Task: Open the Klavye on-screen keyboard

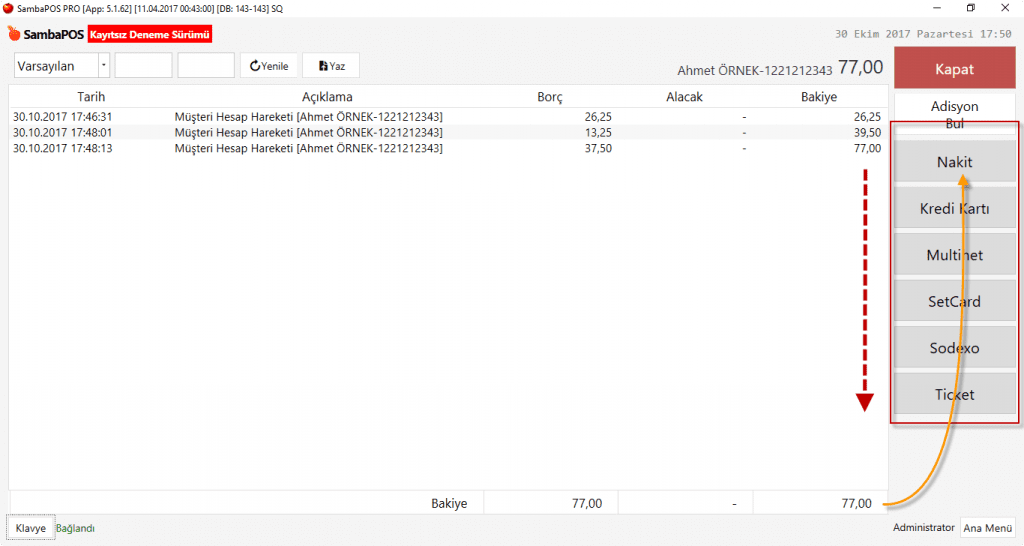Action: 30,528
